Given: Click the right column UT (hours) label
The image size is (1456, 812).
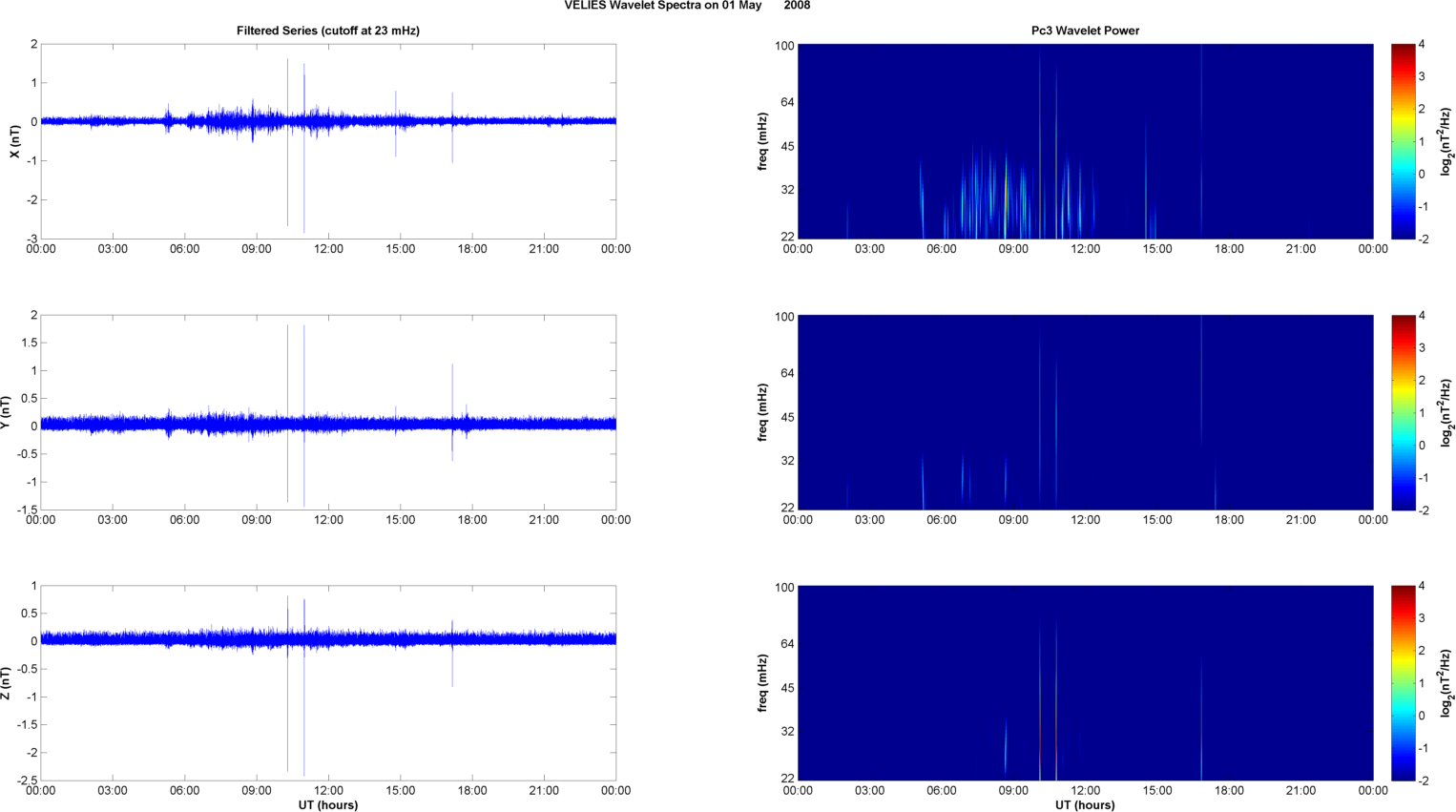Looking at the screenshot, I should click(1085, 805).
